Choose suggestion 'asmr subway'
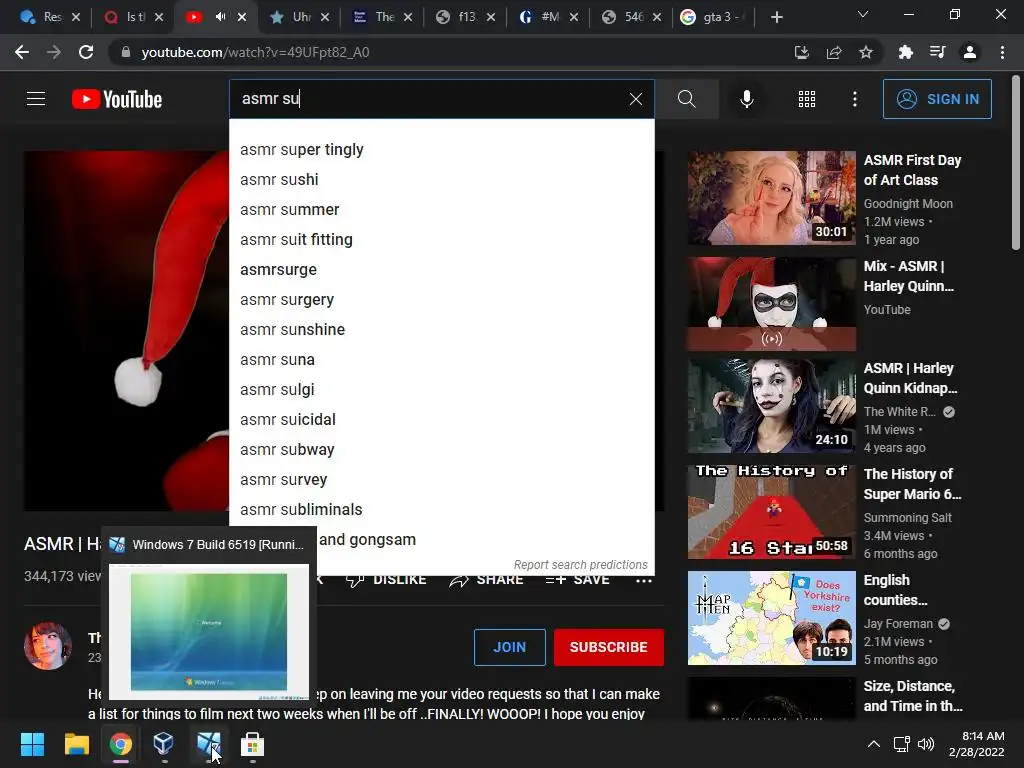 pos(441,450)
